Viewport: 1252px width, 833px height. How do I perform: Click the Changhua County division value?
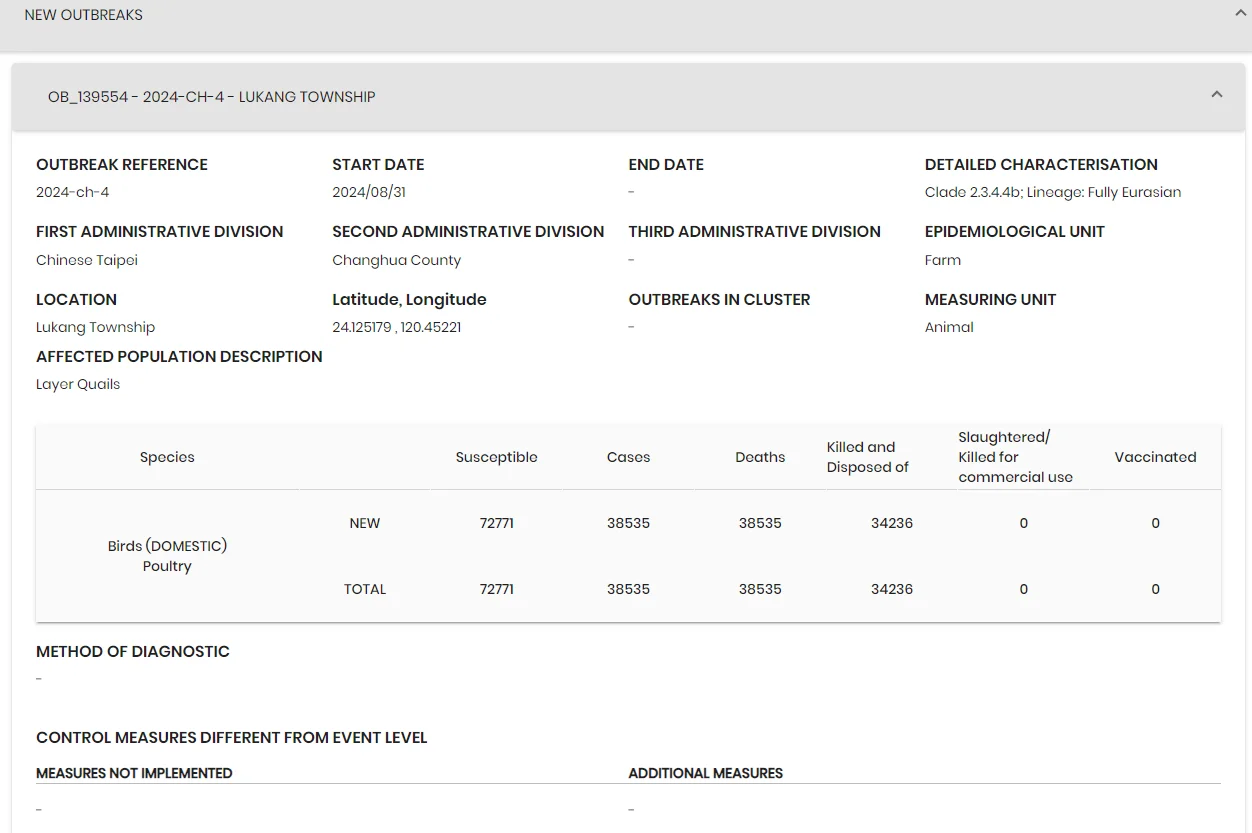coord(397,260)
